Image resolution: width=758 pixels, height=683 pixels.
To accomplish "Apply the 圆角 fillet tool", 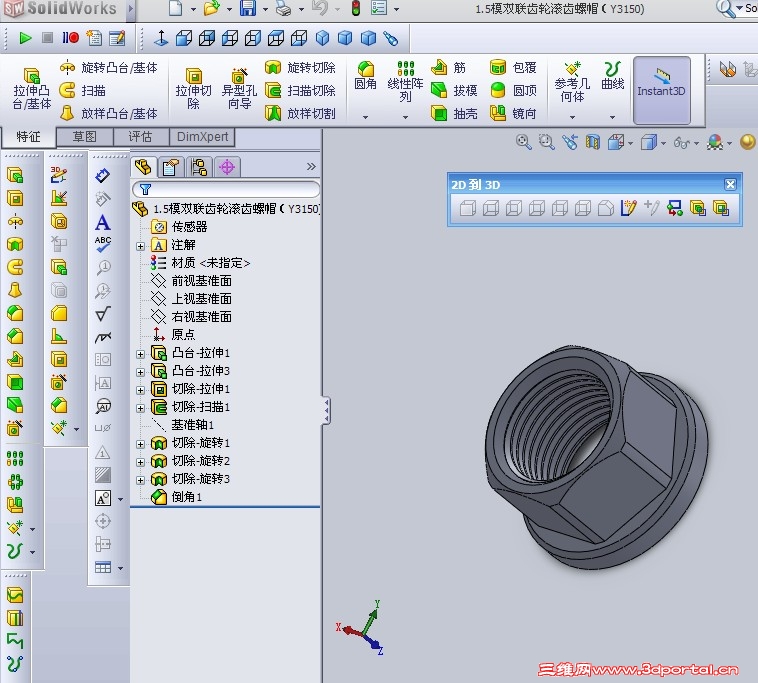I will pos(365,76).
